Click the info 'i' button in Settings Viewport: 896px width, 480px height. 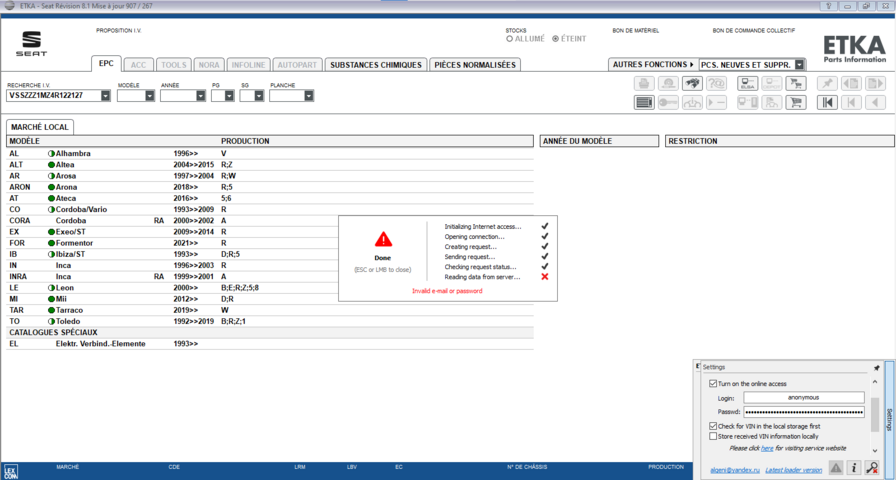854,467
